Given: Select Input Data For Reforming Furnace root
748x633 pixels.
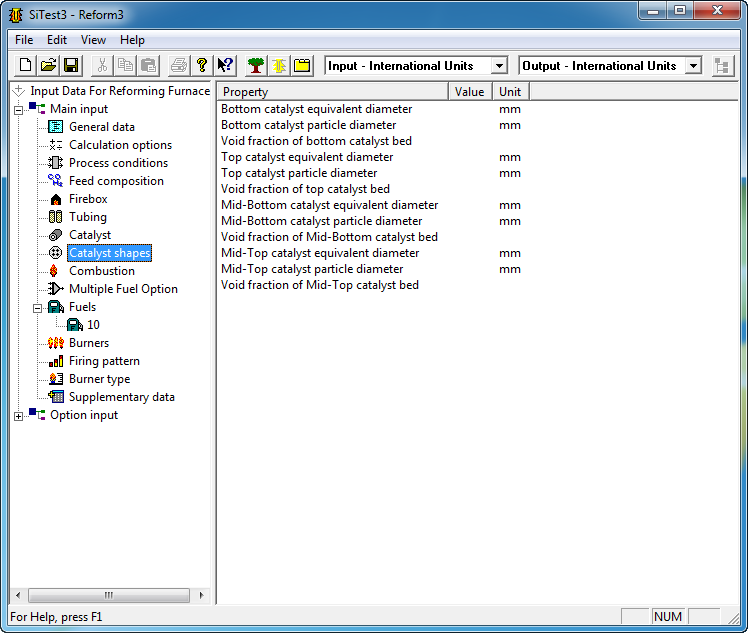Looking at the screenshot, I should [x=120, y=91].
